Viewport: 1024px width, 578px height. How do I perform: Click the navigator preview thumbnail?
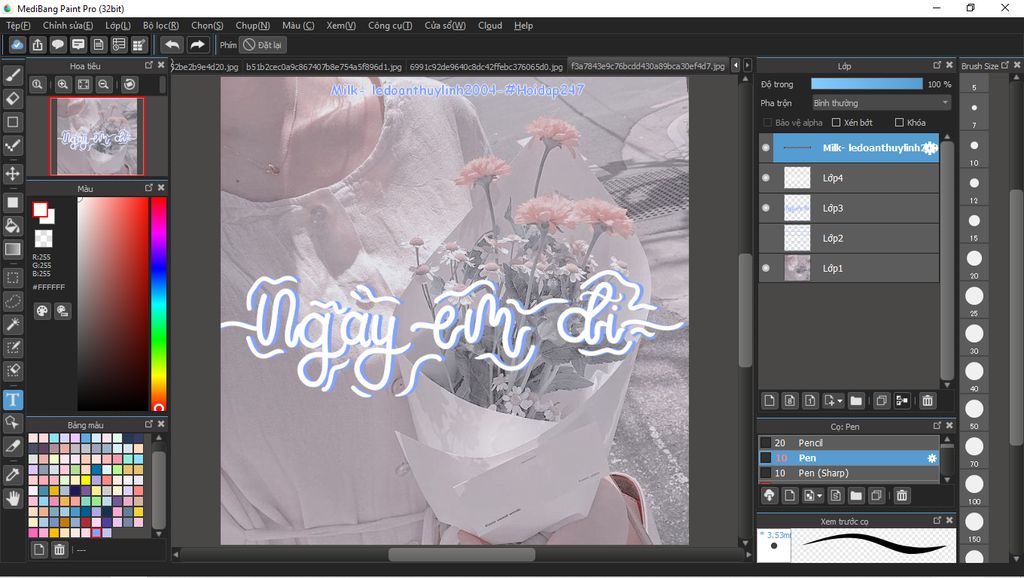coord(97,136)
